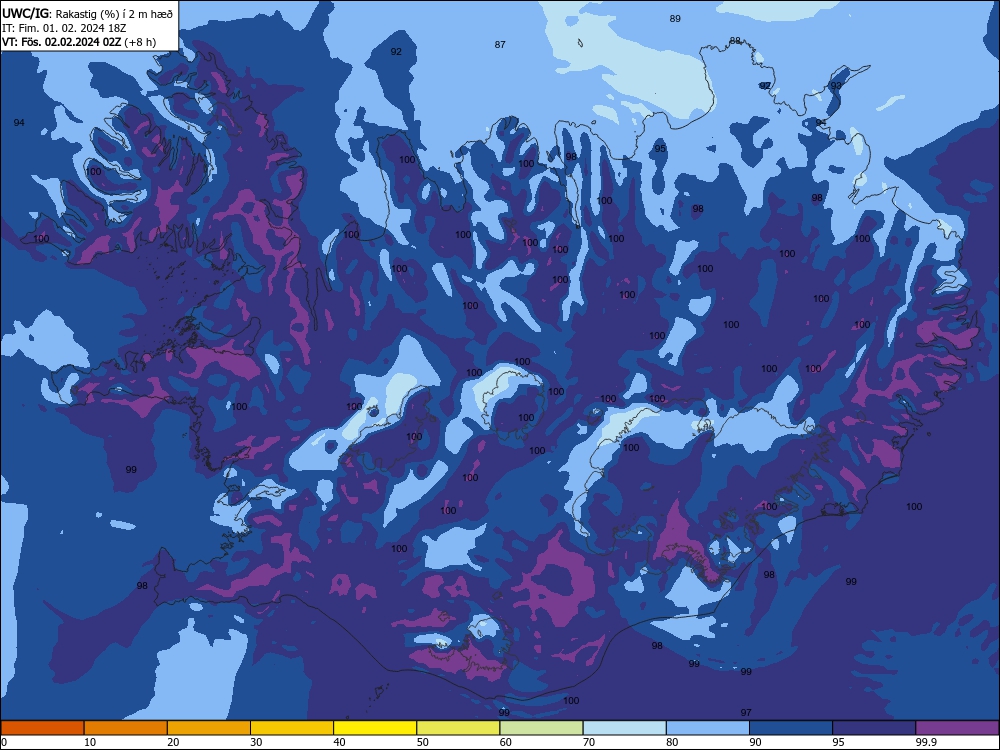Screen dimensions: 1000x750
Task: Select the dark indigo 95–99.9 legend swatch
Action: tap(874, 728)
